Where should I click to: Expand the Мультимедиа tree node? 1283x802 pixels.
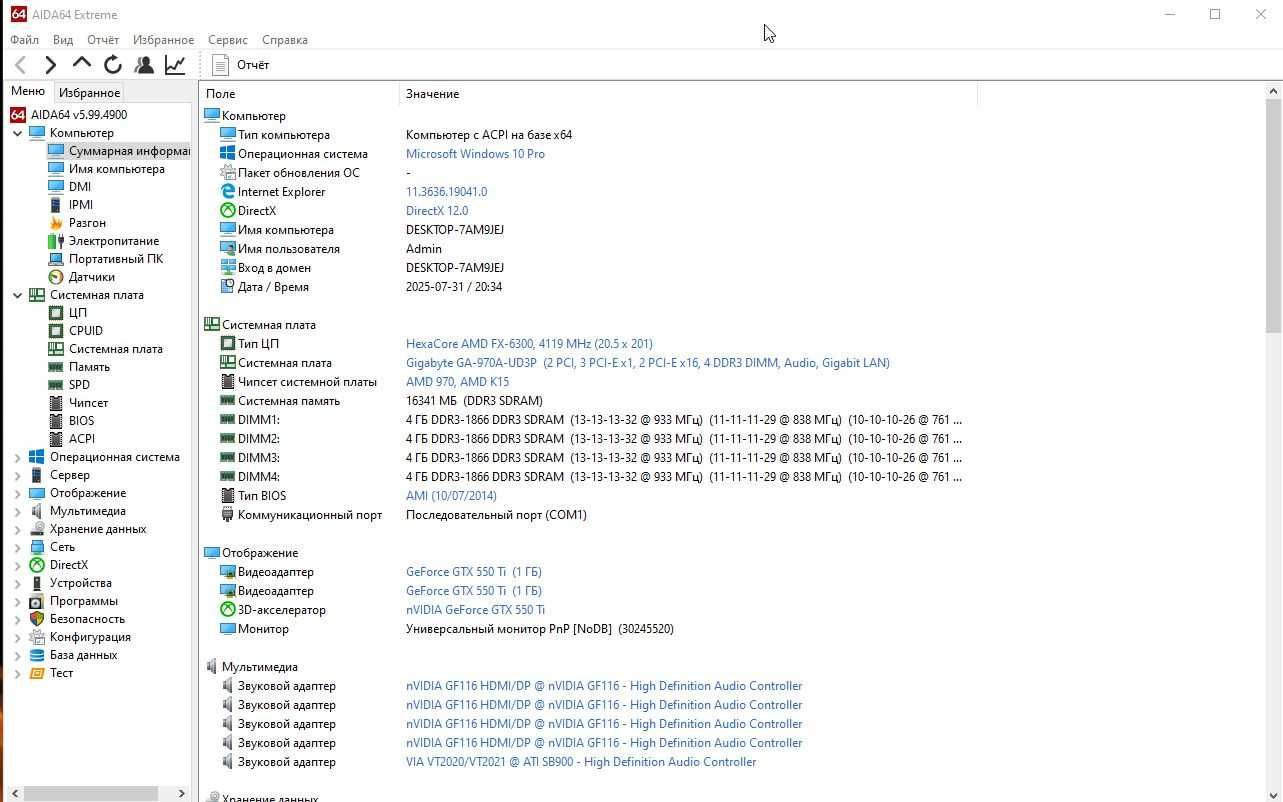[17, 511]
